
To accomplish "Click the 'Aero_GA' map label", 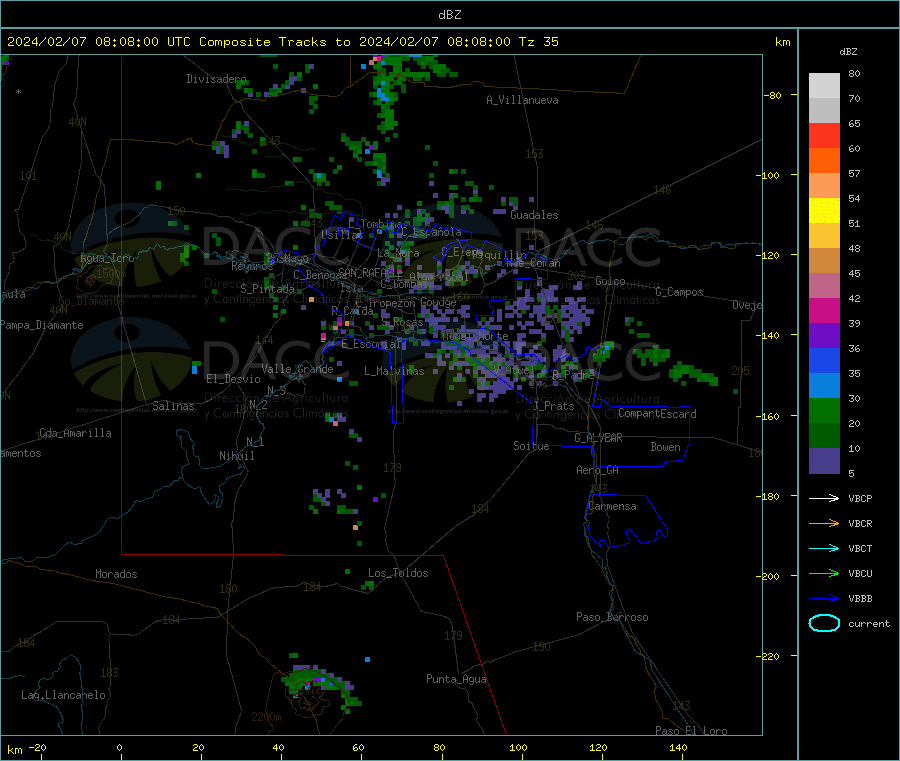I will [597, 471].
